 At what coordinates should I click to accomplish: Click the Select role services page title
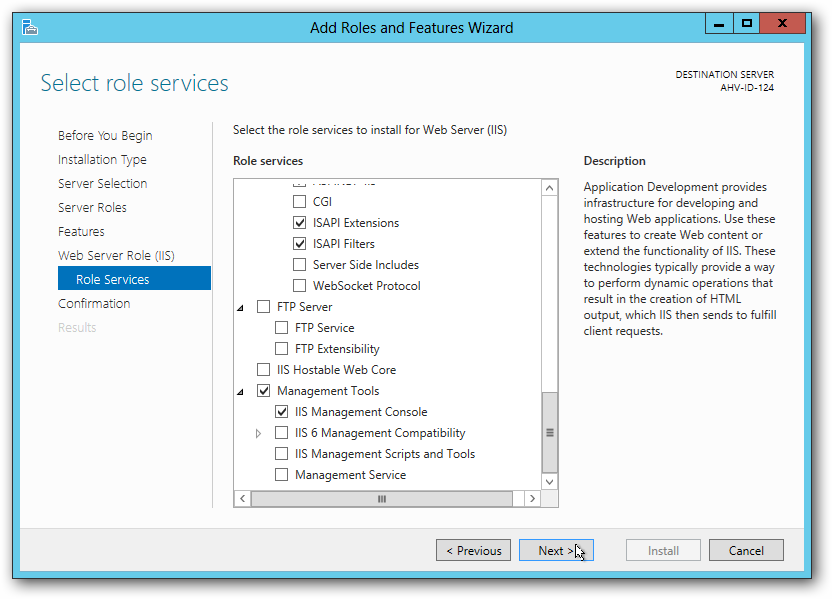point(134,83)
